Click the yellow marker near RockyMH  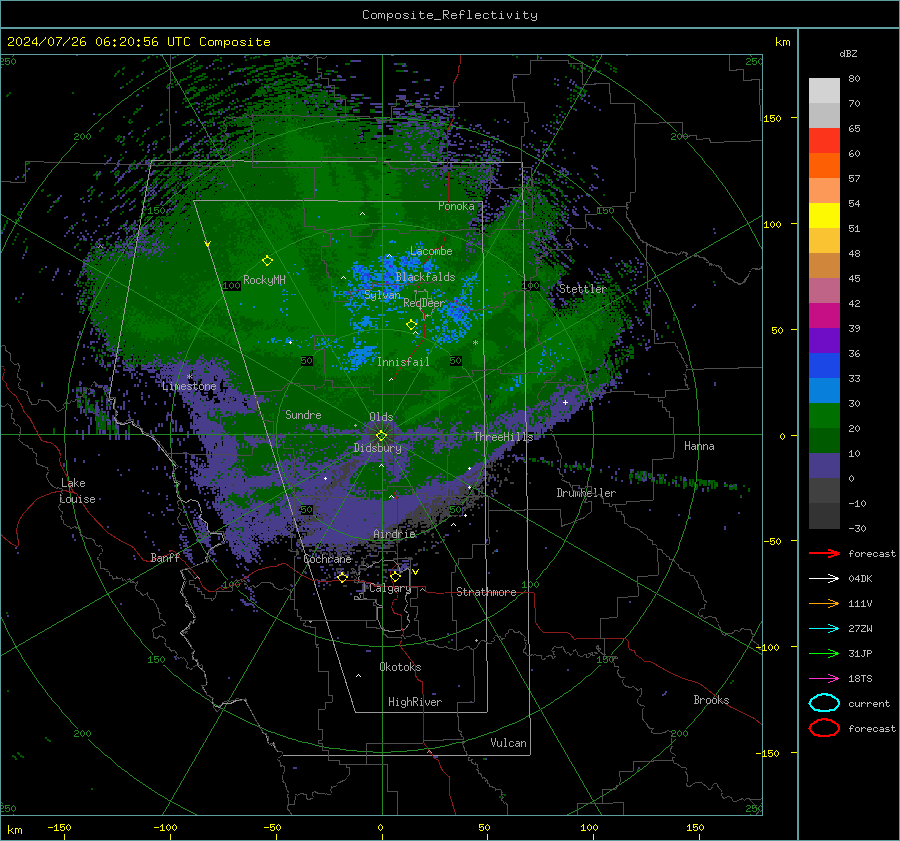coord(267,261)
